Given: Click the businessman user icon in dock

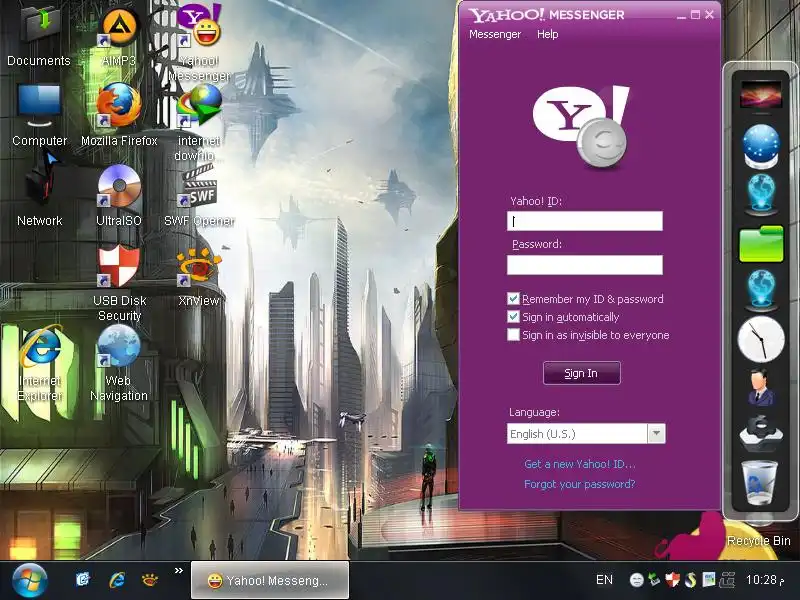Looking at the screenshot, I should [x=761, y=388].
